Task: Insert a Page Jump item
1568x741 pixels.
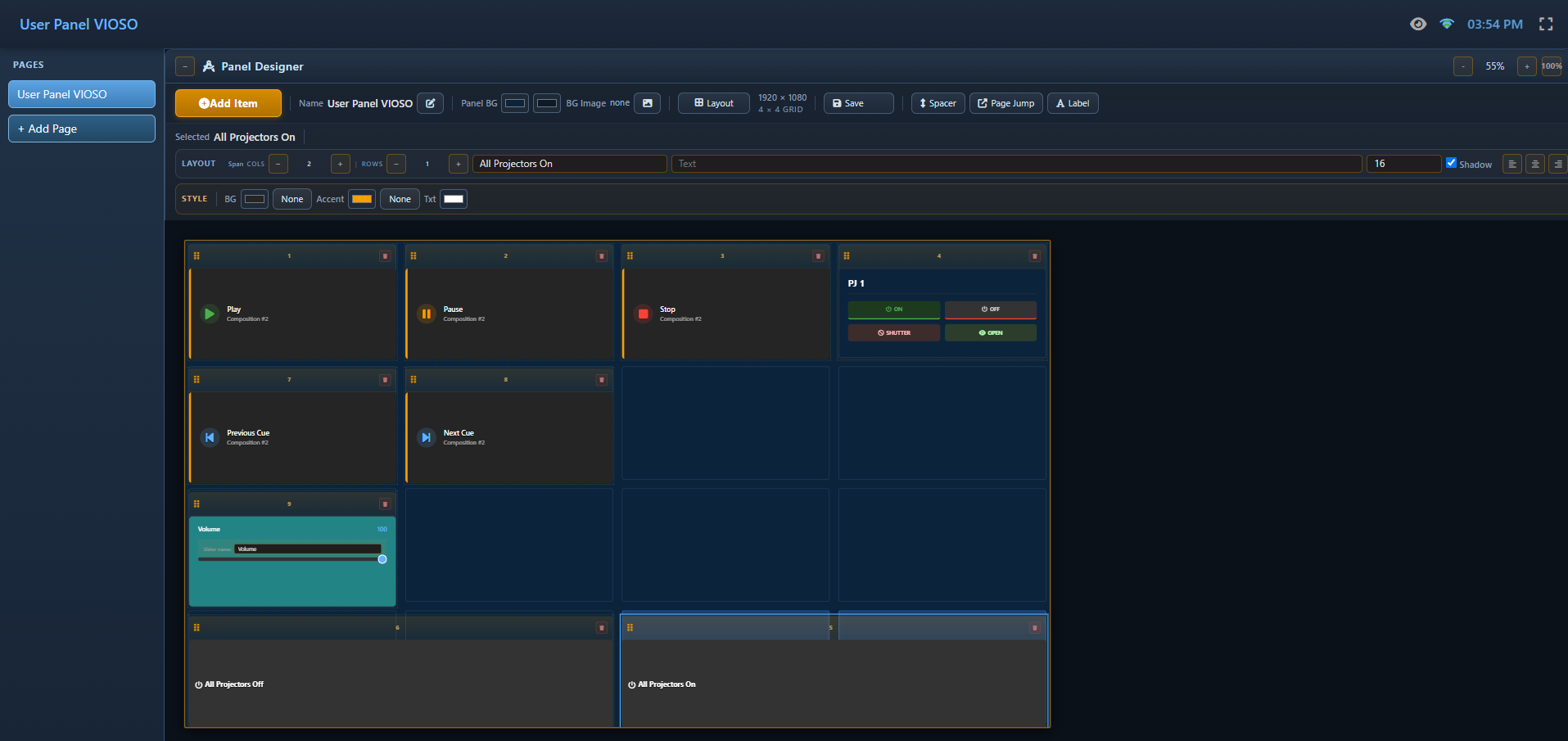Action: [1006, 103]
